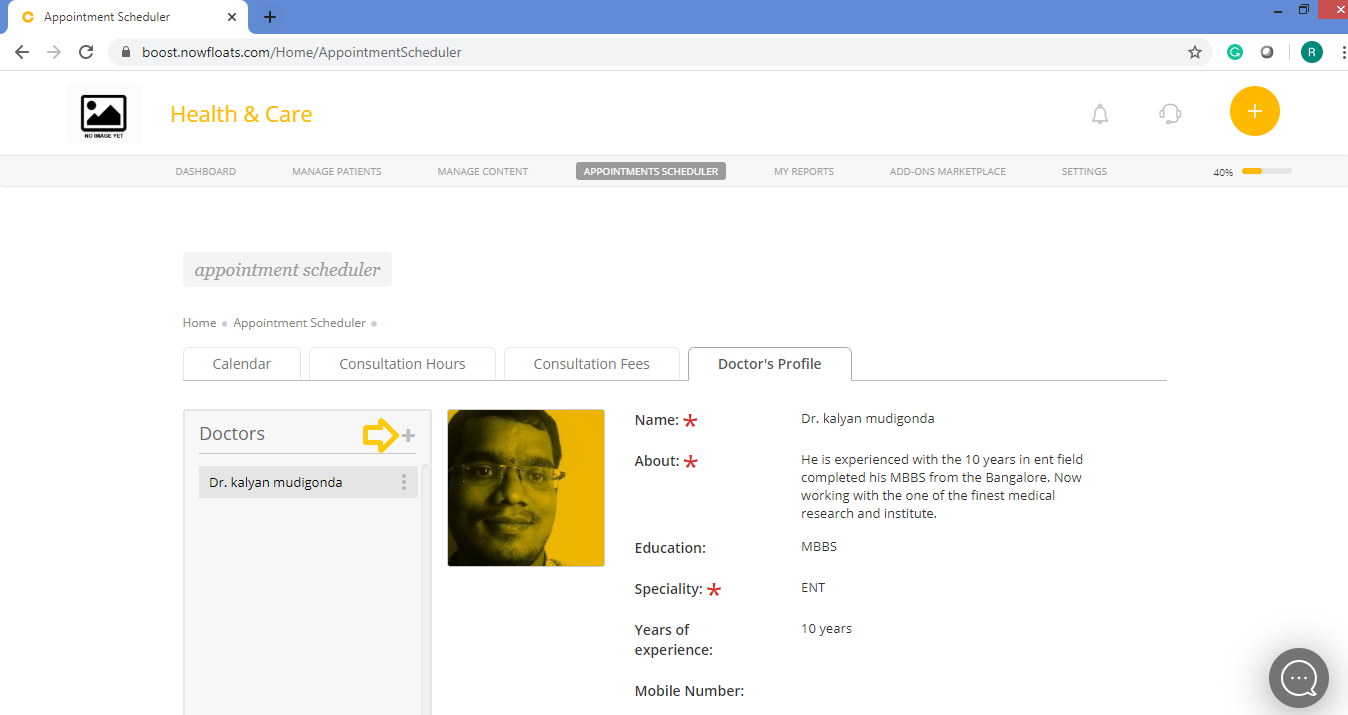Click the Home breadcrumb link
This screenshot has height=715, width=1348.
click(200, 323)
